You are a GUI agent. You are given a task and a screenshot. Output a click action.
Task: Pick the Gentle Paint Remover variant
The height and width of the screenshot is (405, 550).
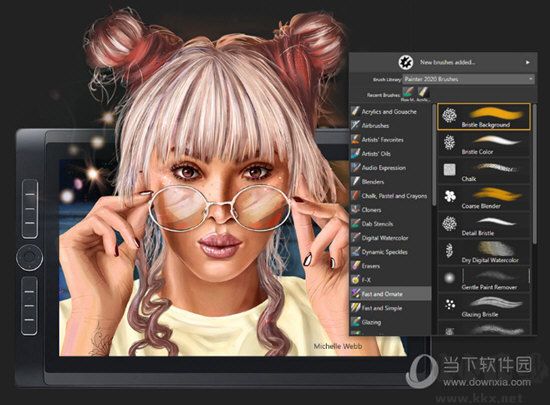click(x=484, y=279)
